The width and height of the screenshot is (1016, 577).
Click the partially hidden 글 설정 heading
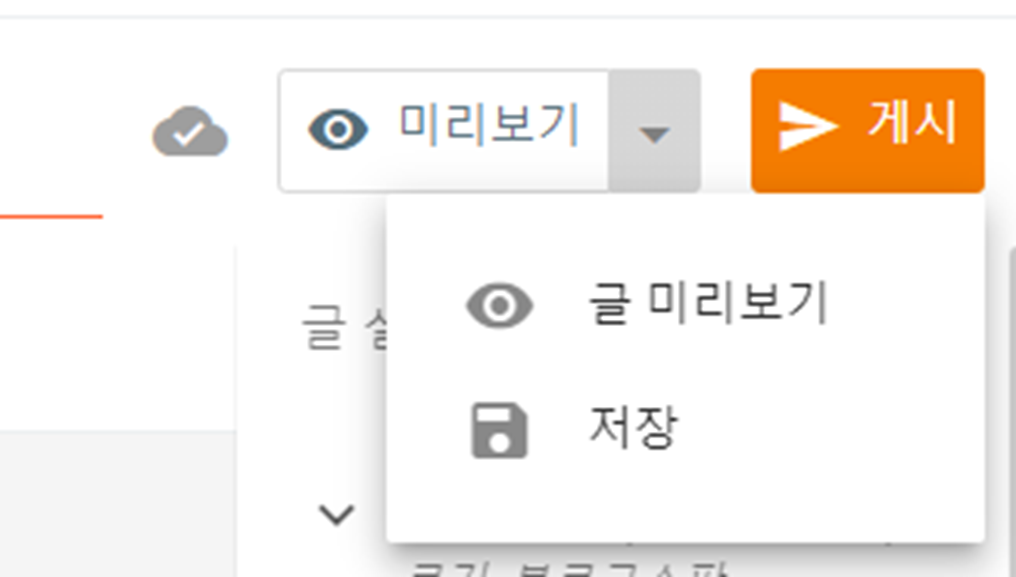344,327
